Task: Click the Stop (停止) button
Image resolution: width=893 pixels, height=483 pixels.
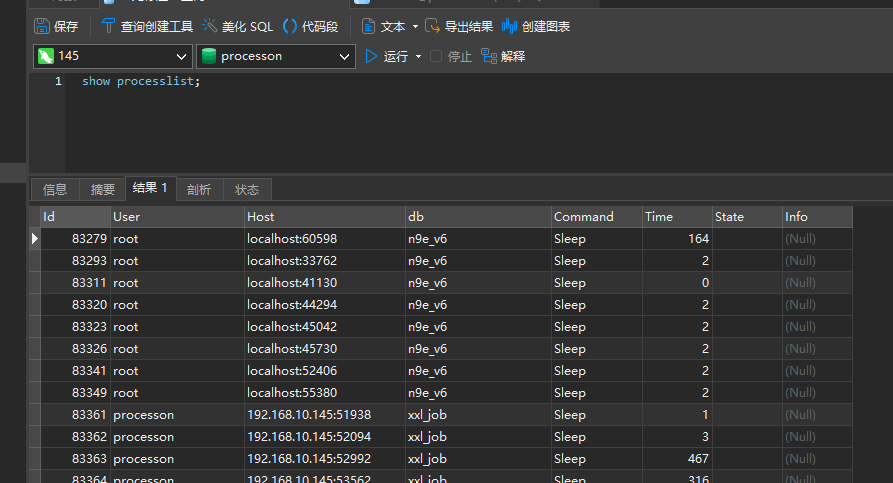Action: (451, 56)
